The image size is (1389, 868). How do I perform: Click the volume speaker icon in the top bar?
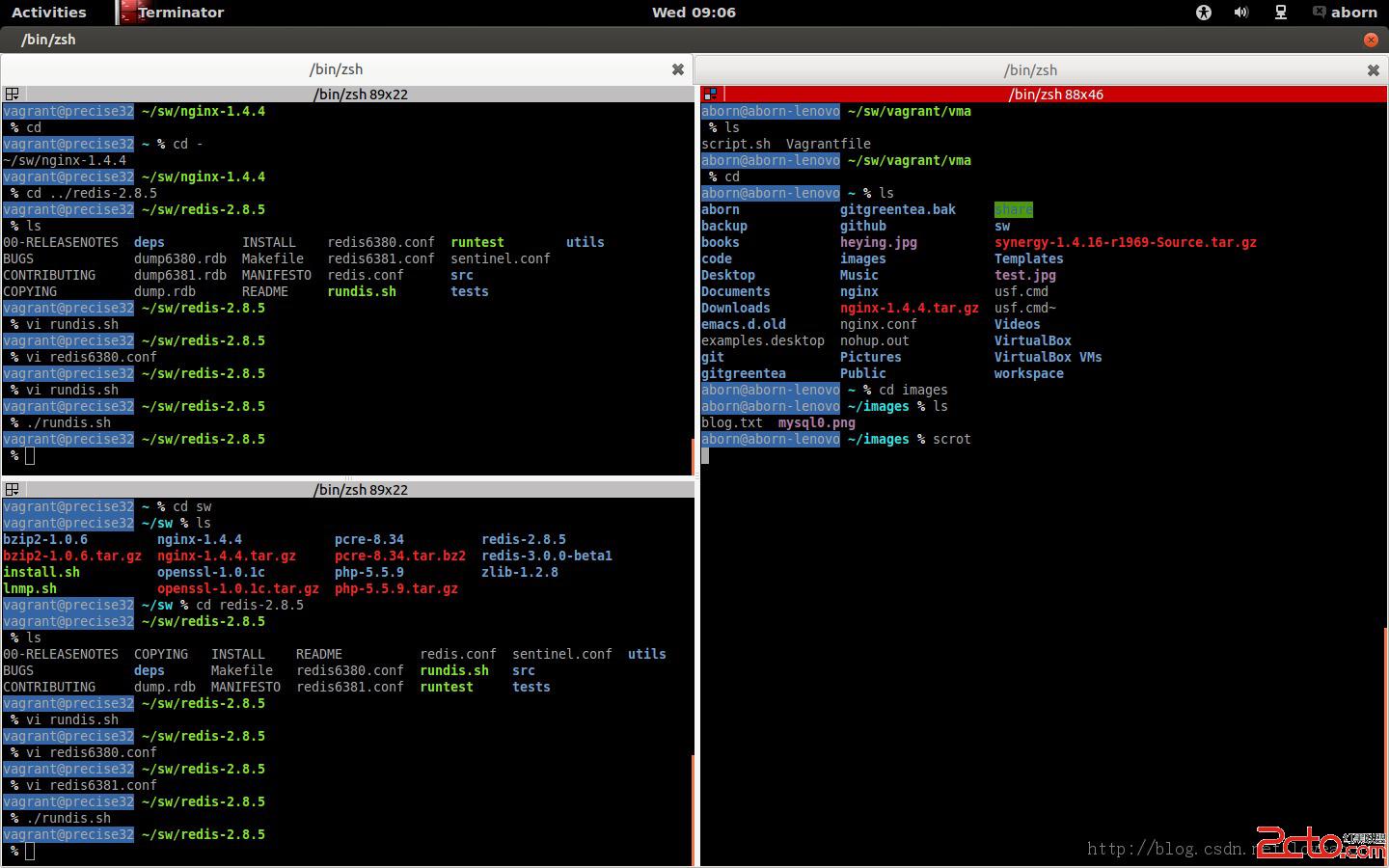coord(1240,13)
